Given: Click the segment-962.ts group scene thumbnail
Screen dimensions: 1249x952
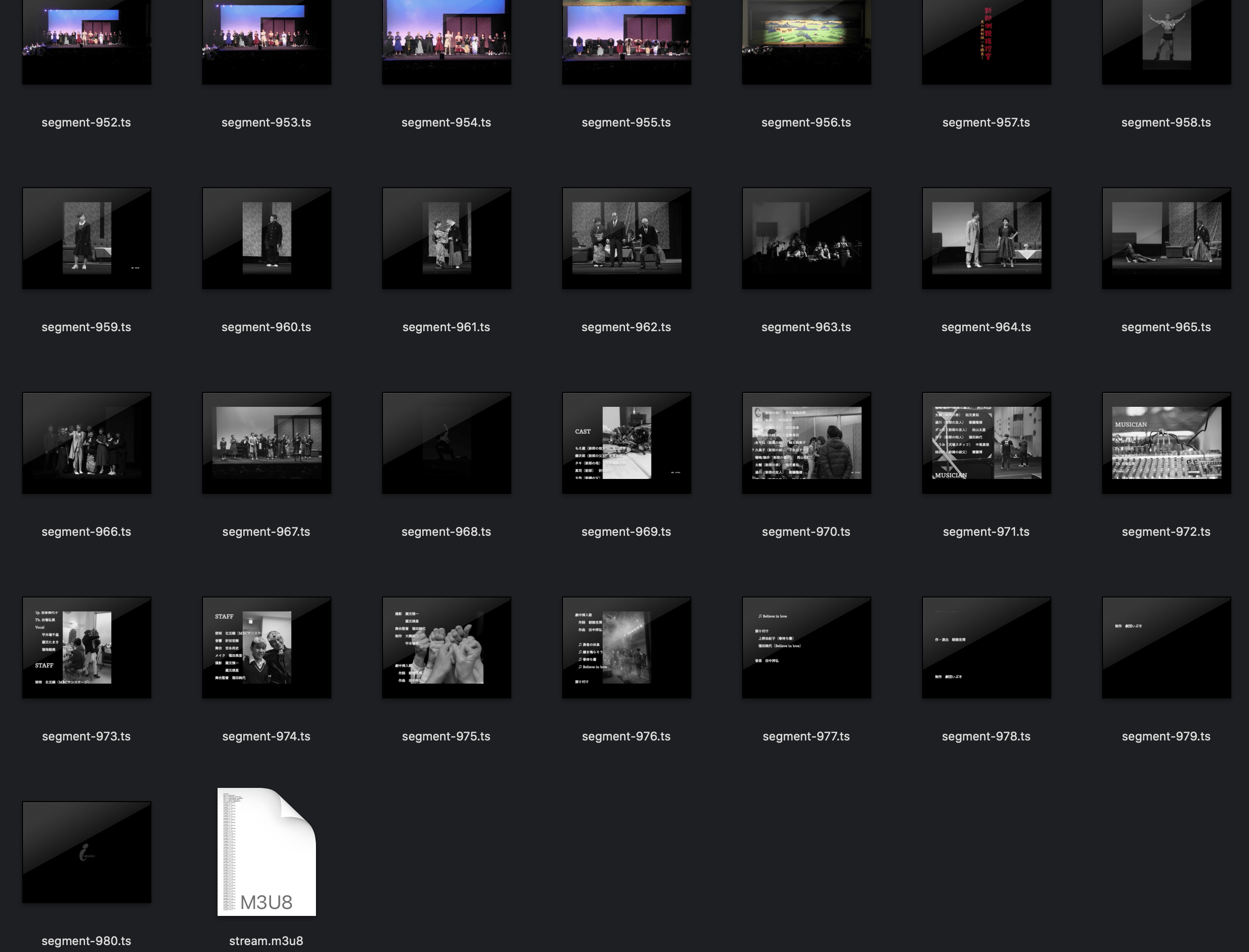Looking at the screenshot, I should coord(626,238).
